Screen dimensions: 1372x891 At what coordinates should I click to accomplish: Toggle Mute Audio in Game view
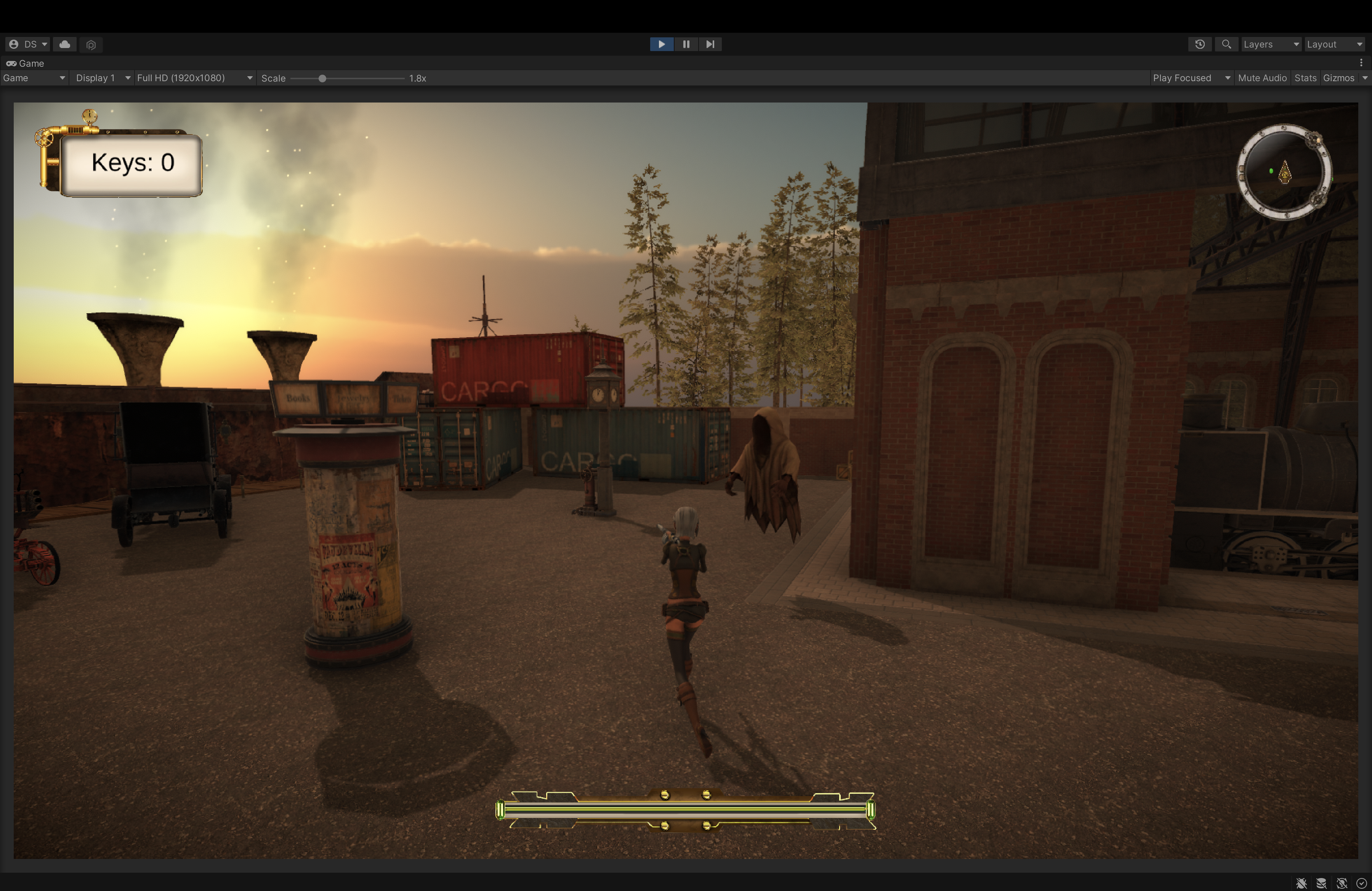click(x=1262, y=78)
